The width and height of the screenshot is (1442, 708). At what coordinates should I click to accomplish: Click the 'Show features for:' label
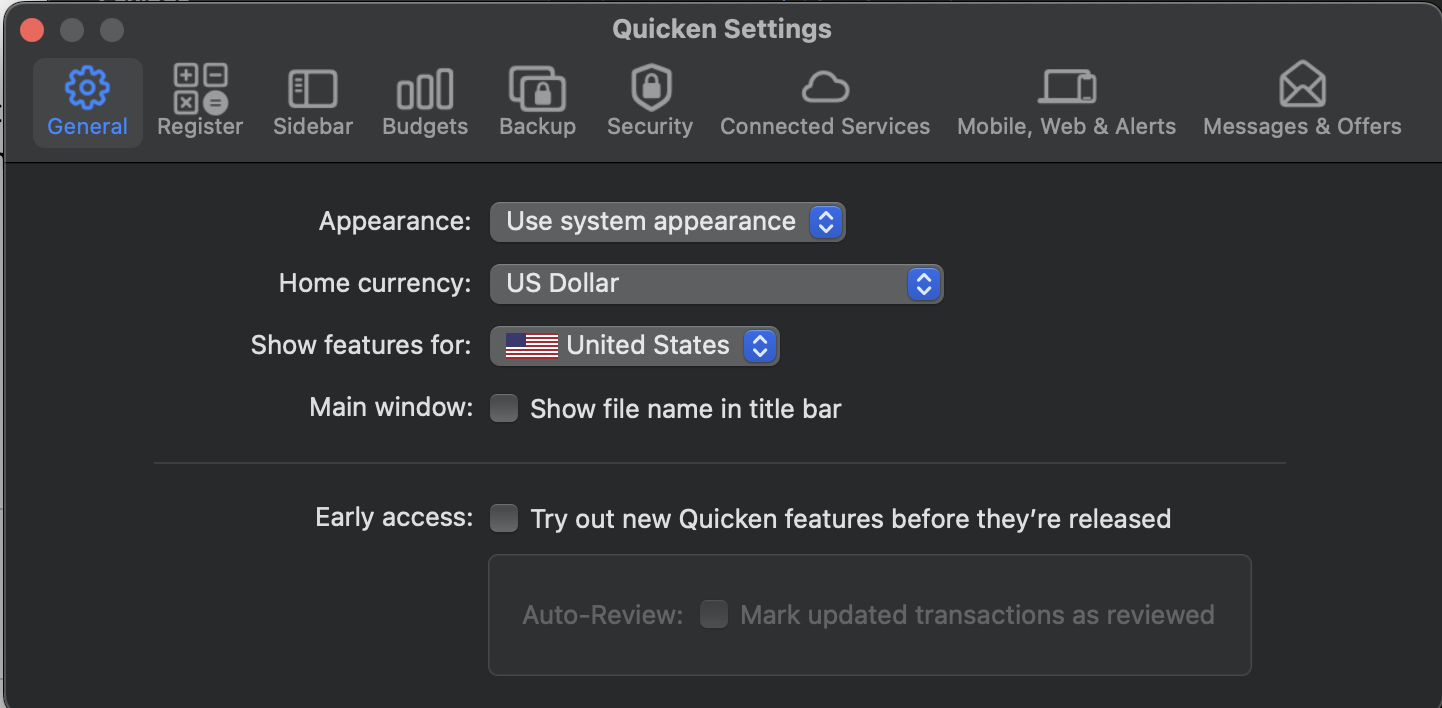(361, 345)
